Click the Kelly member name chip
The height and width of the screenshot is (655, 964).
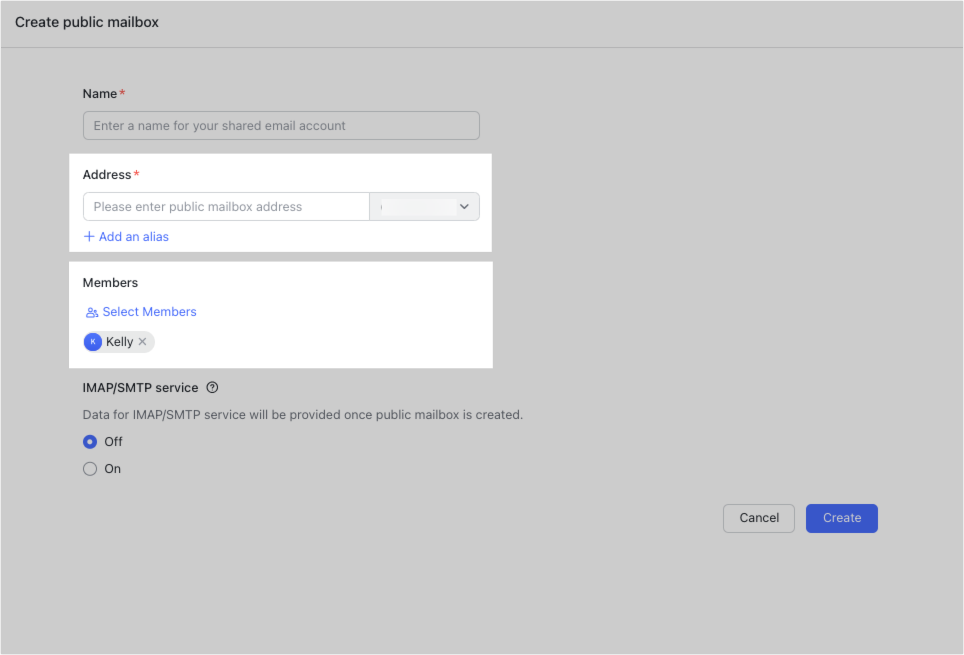tap(119, 341)
